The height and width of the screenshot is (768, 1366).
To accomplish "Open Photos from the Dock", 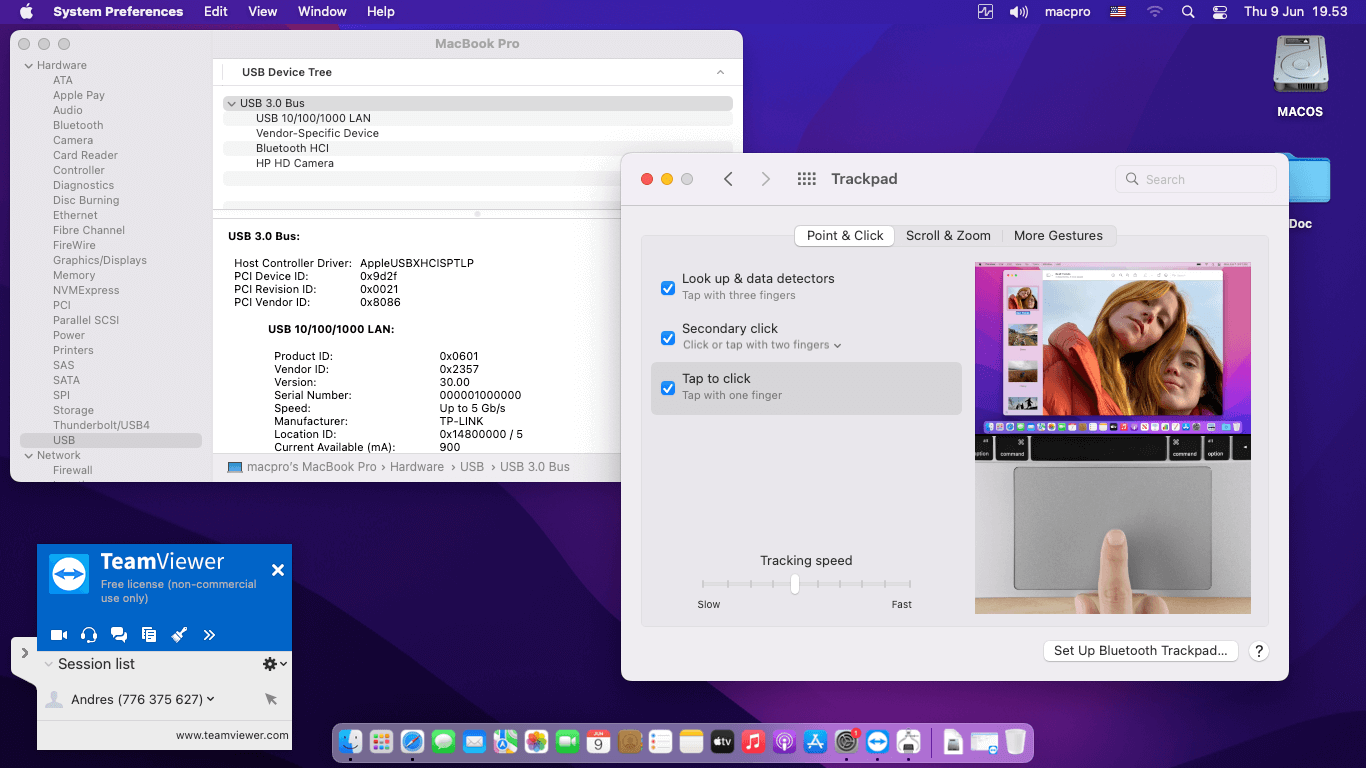I will (x=536, y=741).
